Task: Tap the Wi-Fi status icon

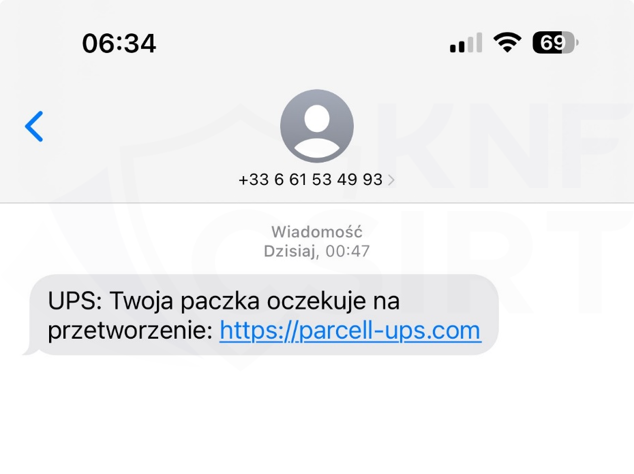Action: point(507,42)
